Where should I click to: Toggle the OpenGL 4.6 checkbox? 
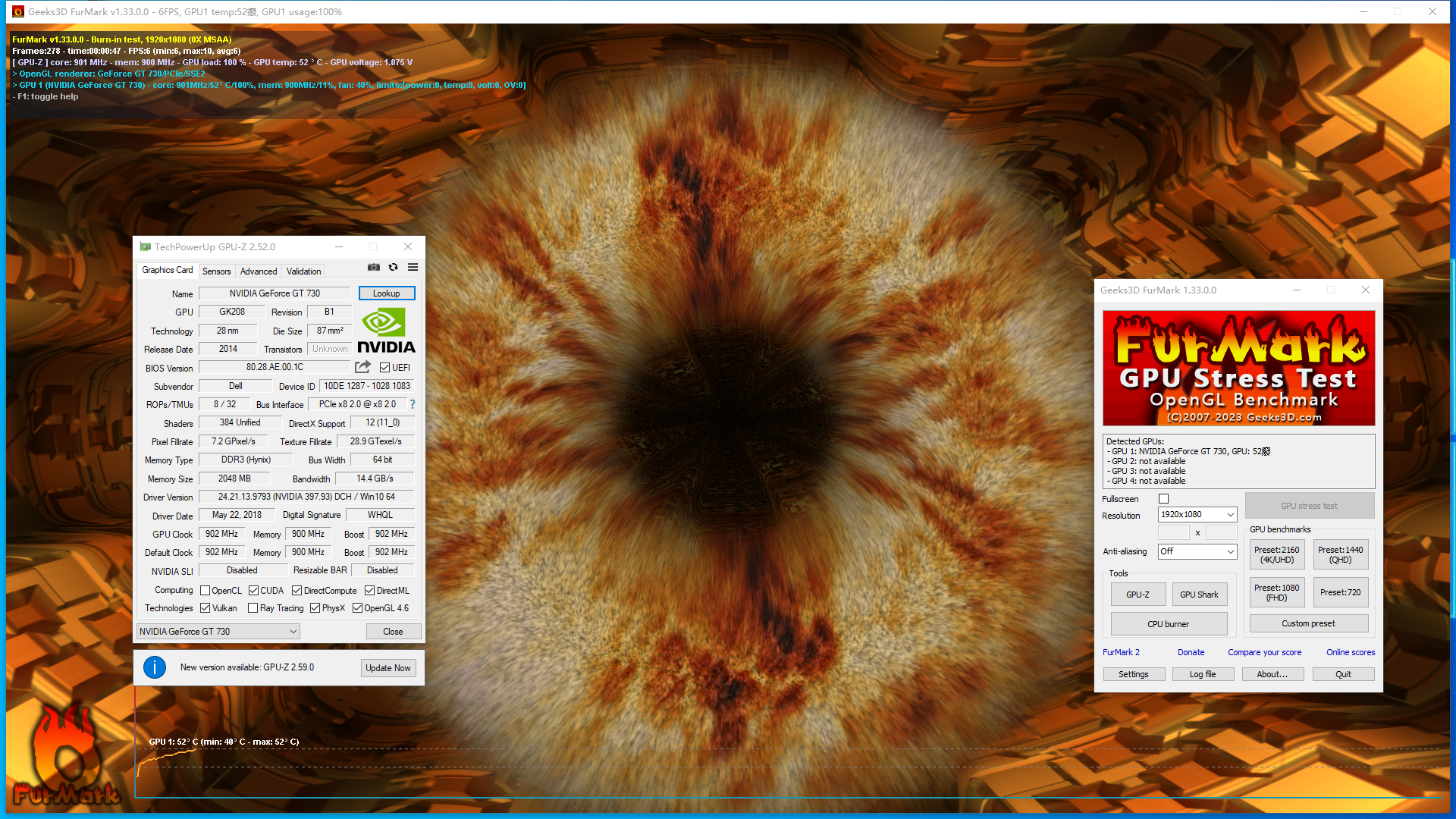[357, 608]
